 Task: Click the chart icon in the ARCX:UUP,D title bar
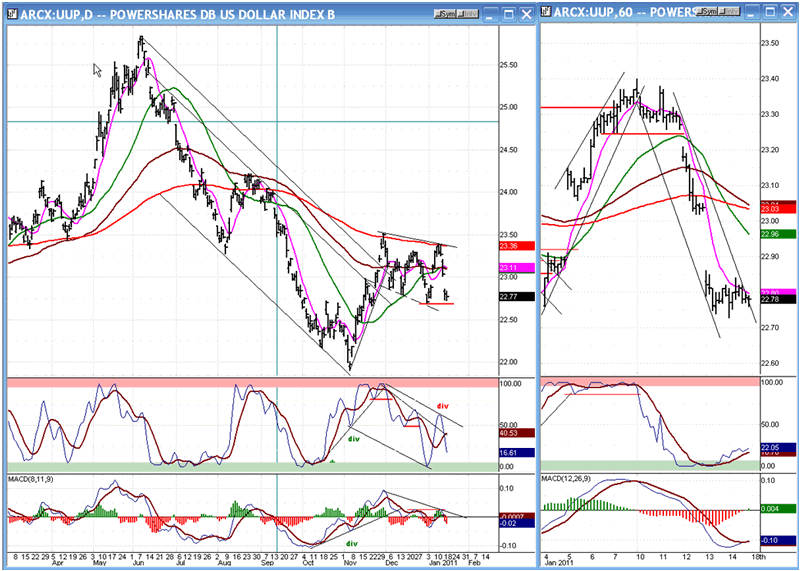(11, 14)
